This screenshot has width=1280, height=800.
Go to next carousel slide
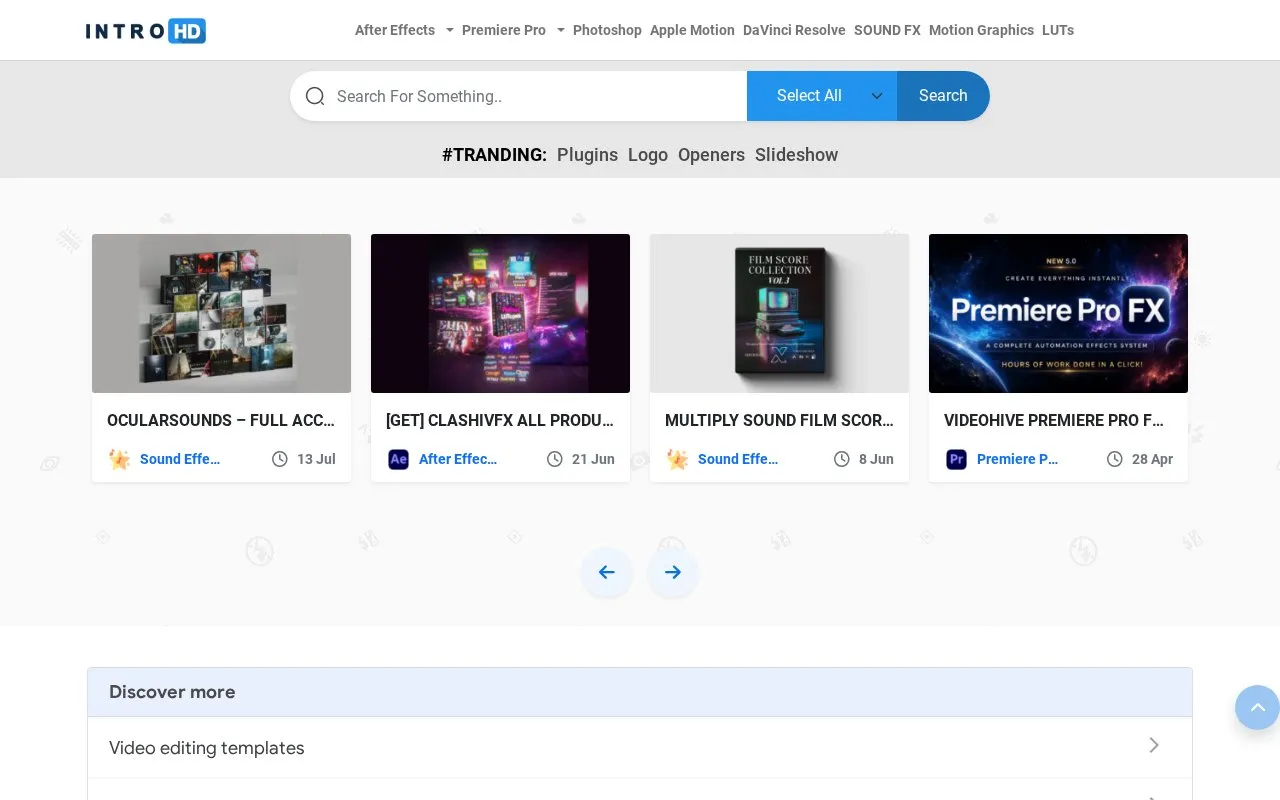(672, 572)
